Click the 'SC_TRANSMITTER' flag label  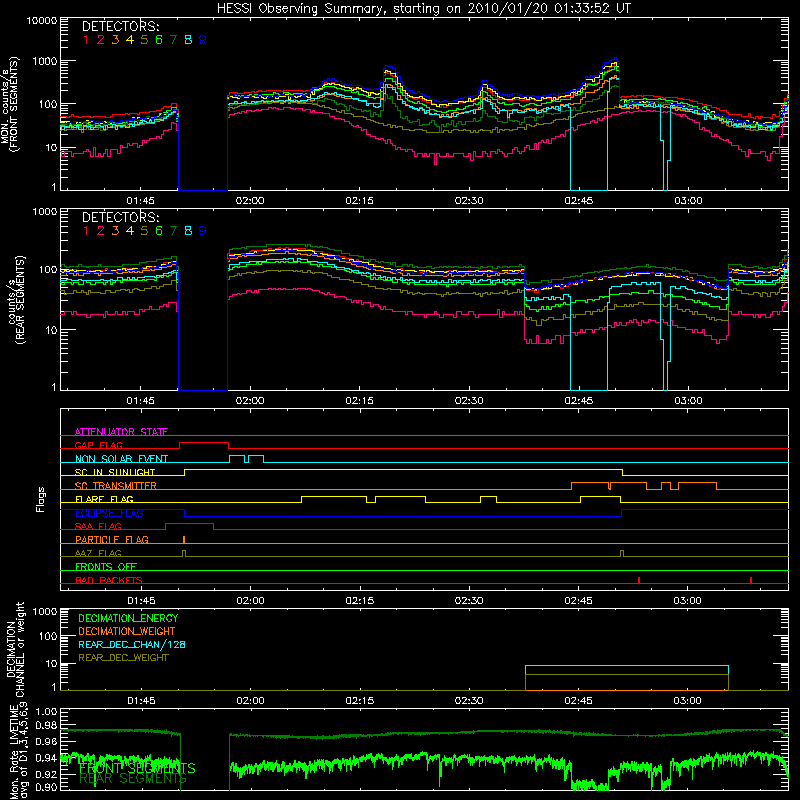pyautogui.click(x=116, y=486)
